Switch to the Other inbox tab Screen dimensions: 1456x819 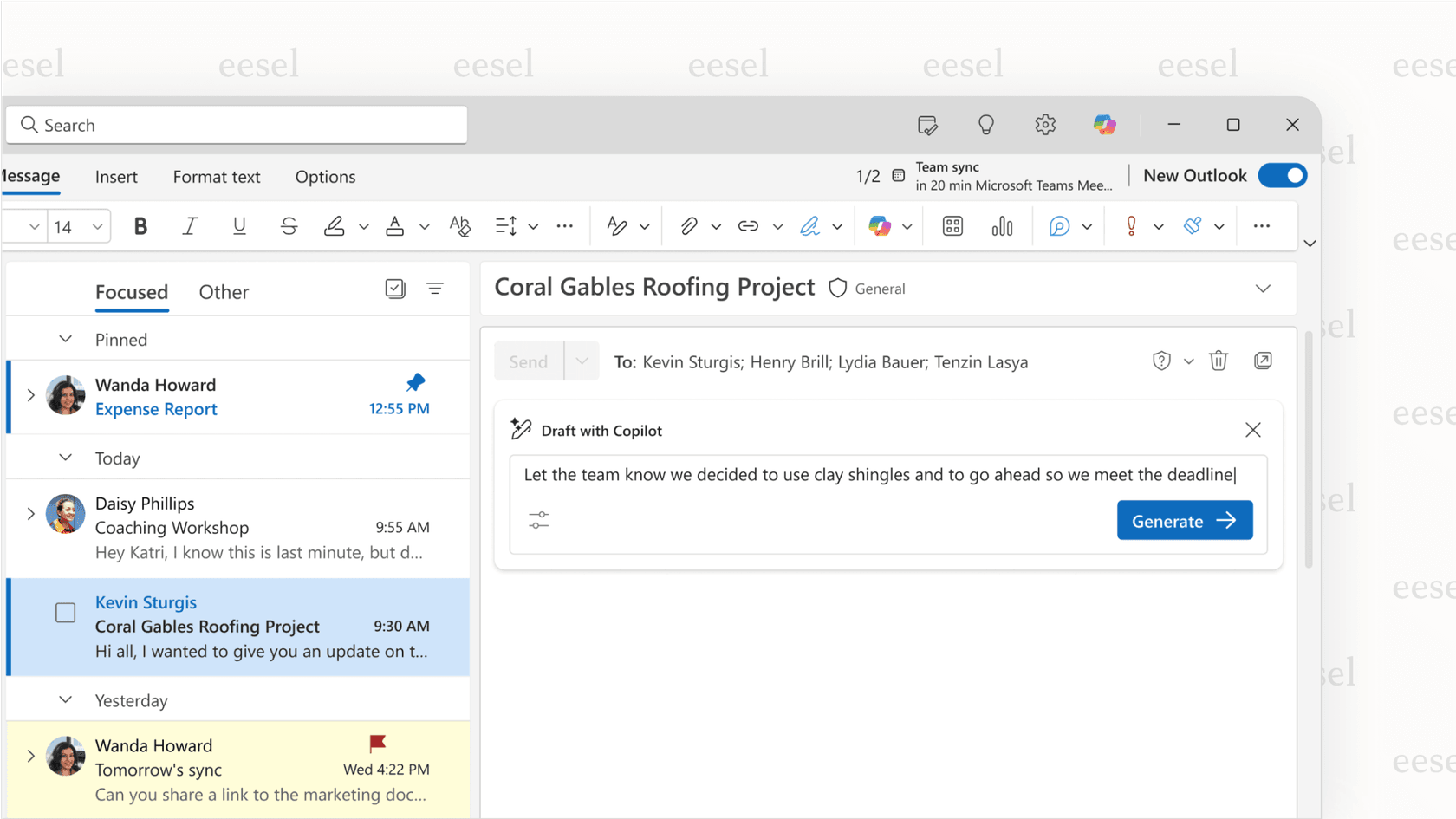click(x=224, y=292)
